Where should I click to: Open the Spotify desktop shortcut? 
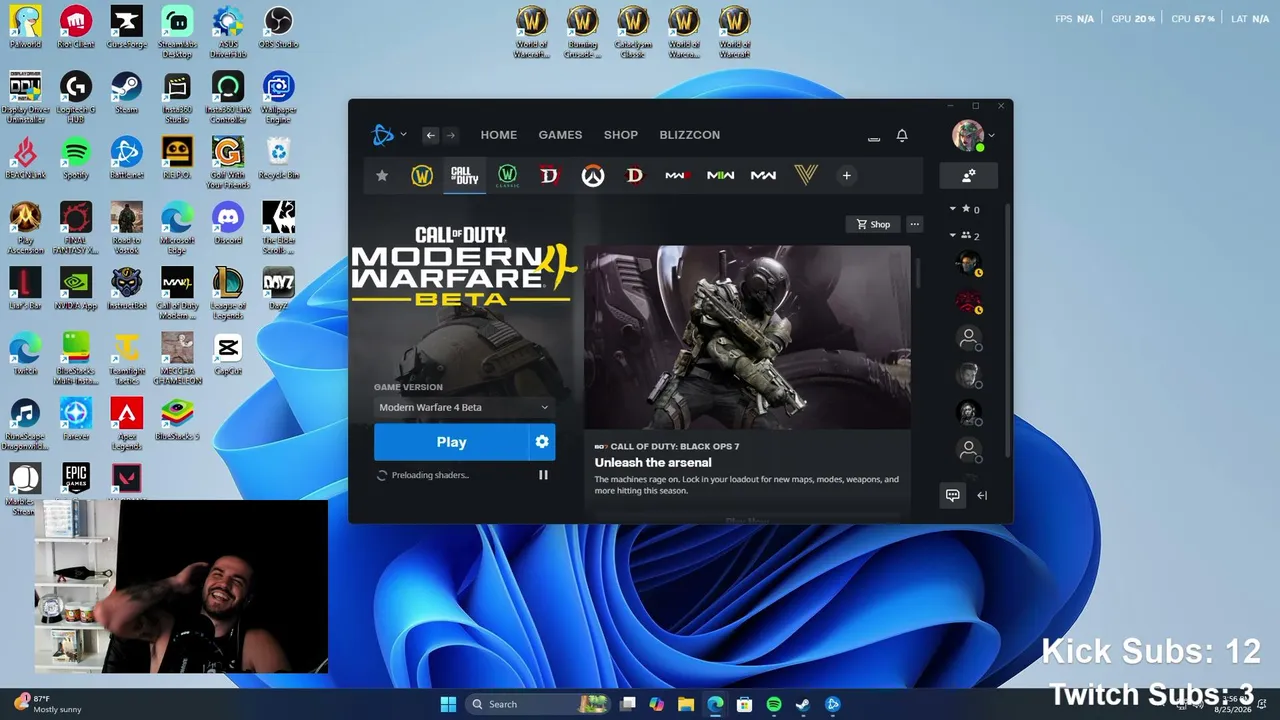[76, 158]
